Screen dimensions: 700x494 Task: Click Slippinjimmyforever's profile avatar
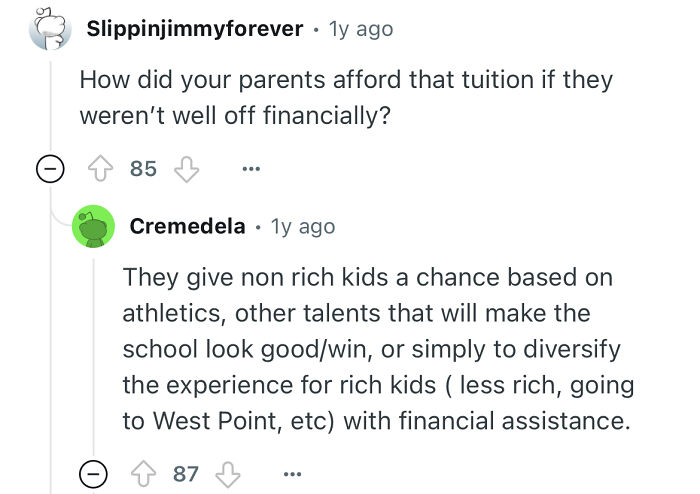coord(46,30)
